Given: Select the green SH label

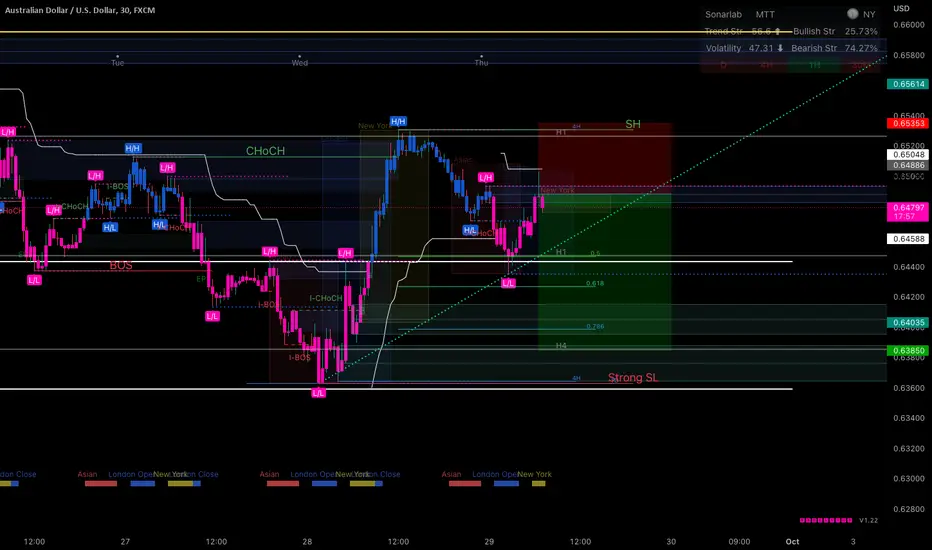Looking at the screenshot, I should tap(632, 124).
